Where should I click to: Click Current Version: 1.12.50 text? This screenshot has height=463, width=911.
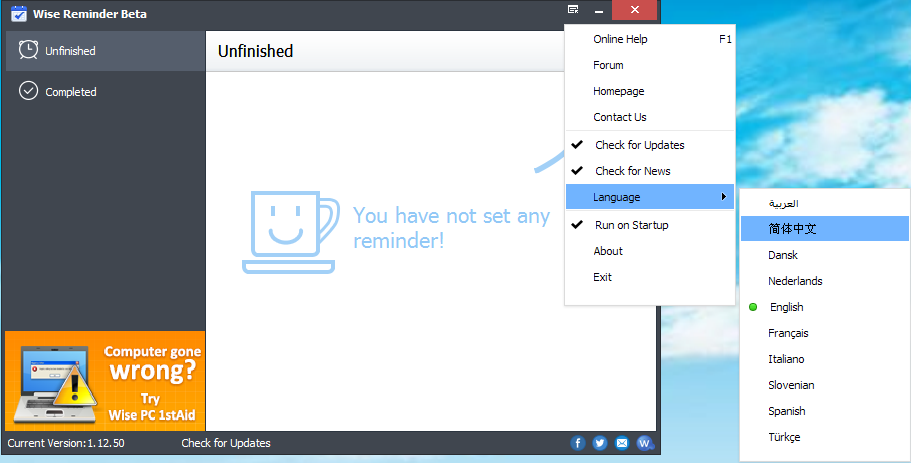pos(66,443)
